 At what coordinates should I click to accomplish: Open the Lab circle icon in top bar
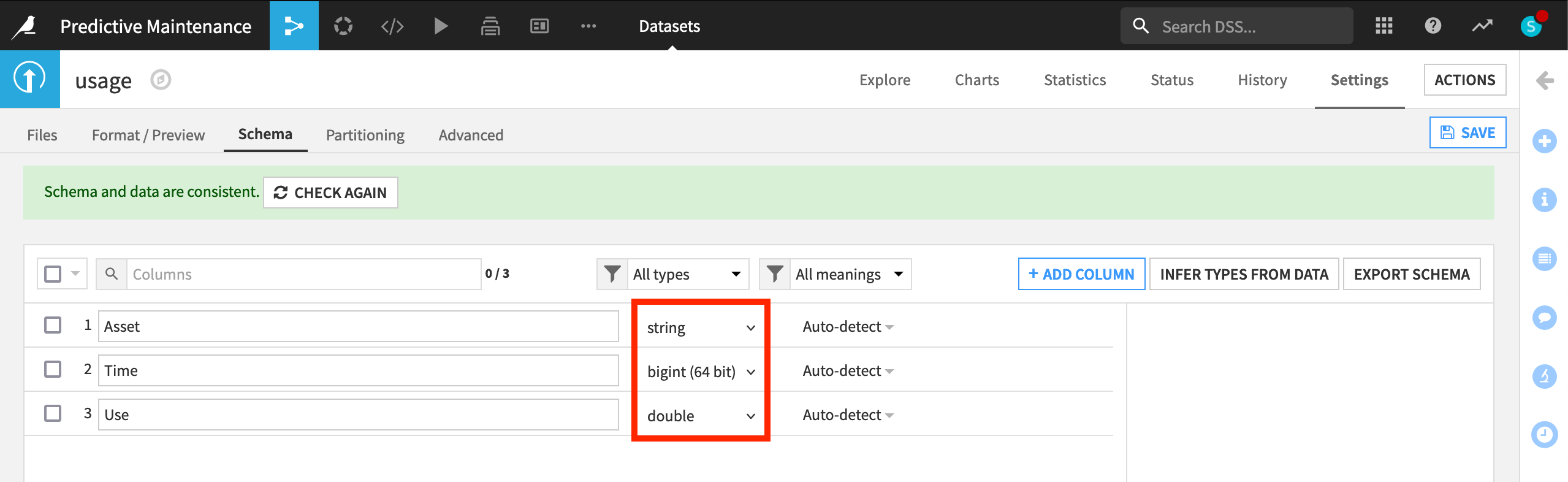click(x=343, y=26)
